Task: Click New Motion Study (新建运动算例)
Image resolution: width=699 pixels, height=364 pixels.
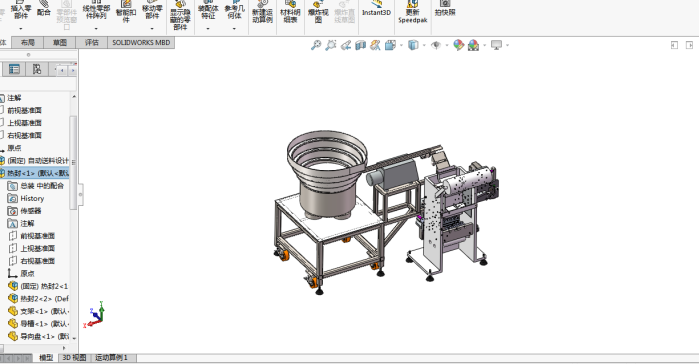Action: (262, 12)
